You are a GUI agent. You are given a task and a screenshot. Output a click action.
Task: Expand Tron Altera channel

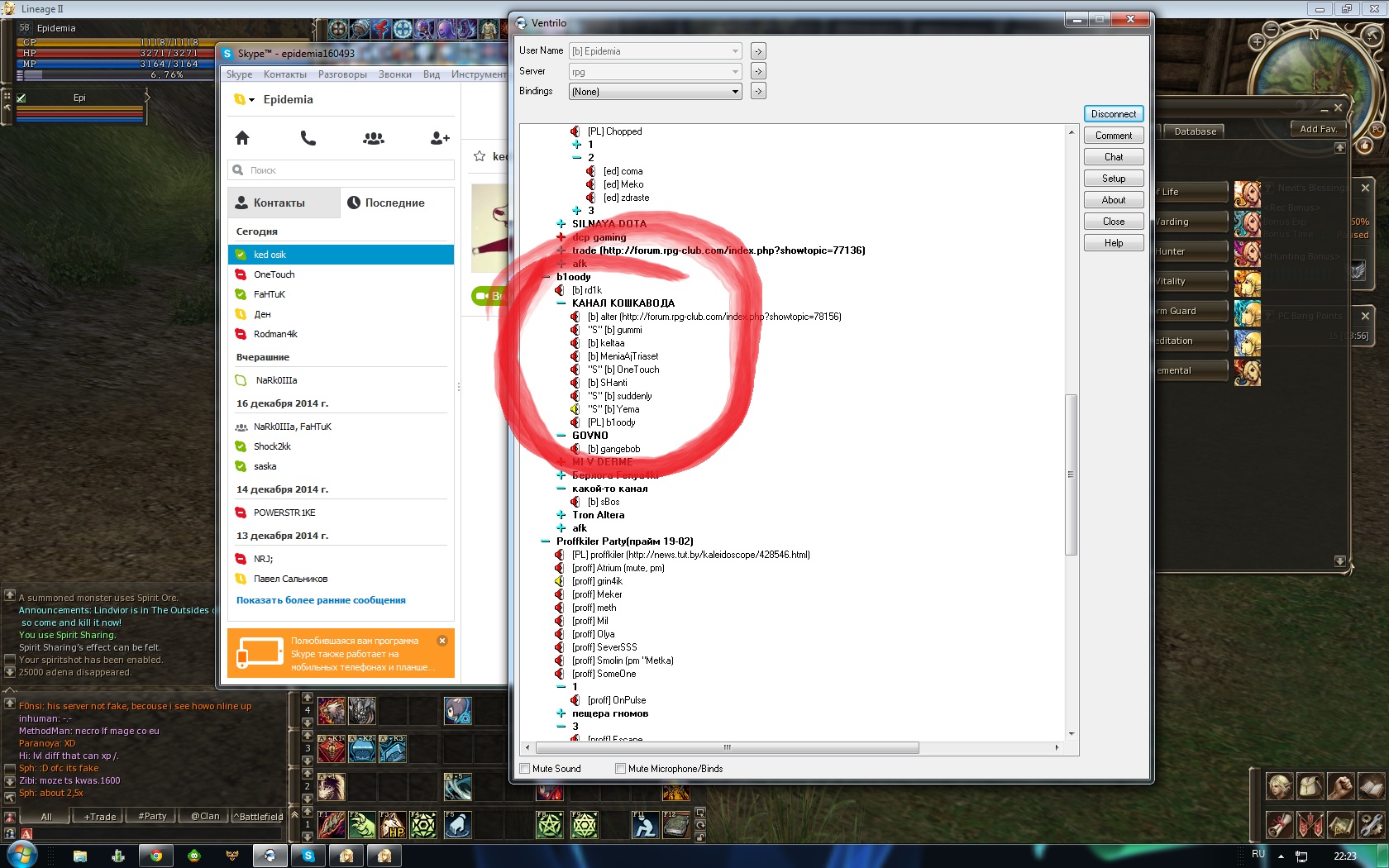[x=561, y=515]
